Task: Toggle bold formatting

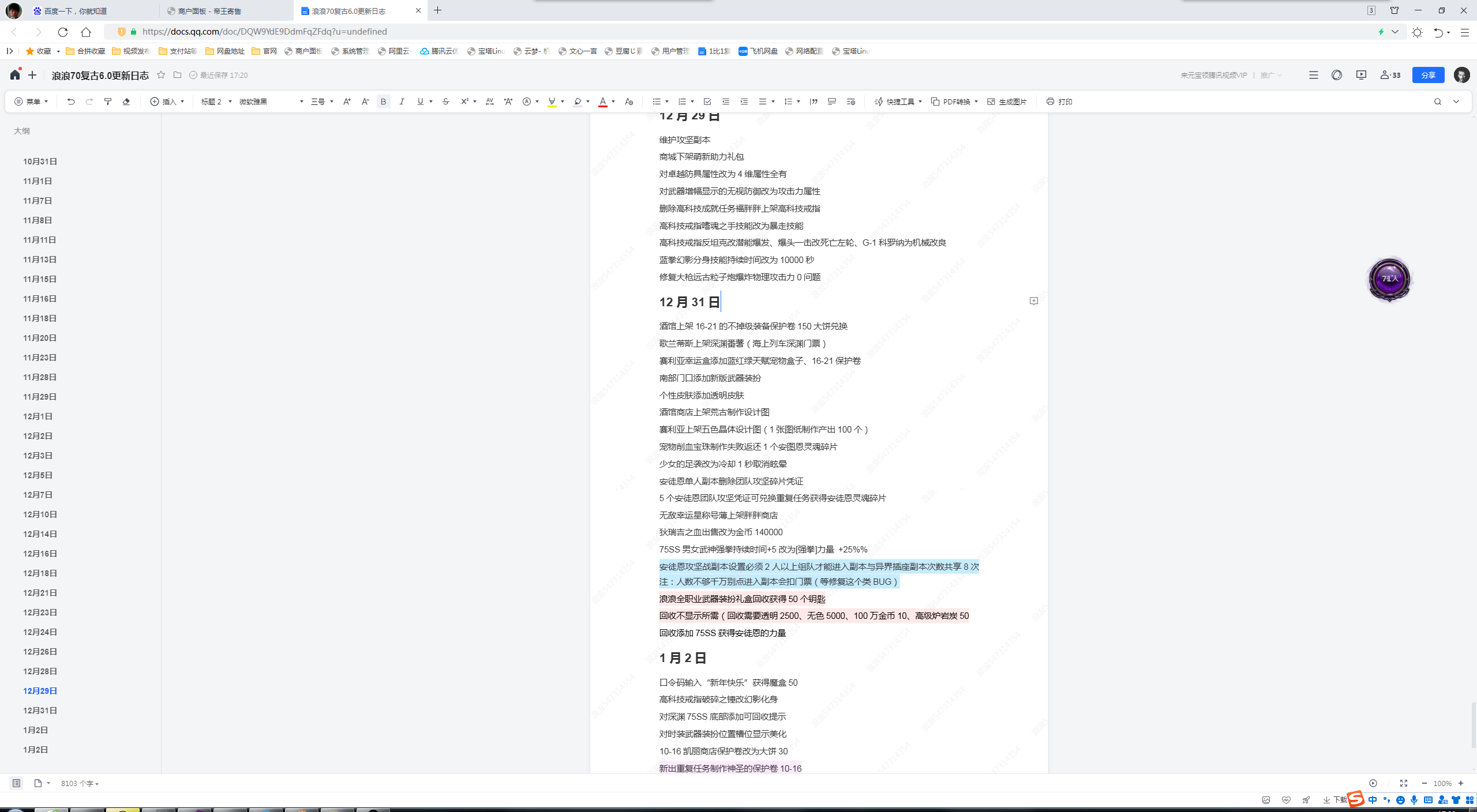Action: [x=383, y=101]
